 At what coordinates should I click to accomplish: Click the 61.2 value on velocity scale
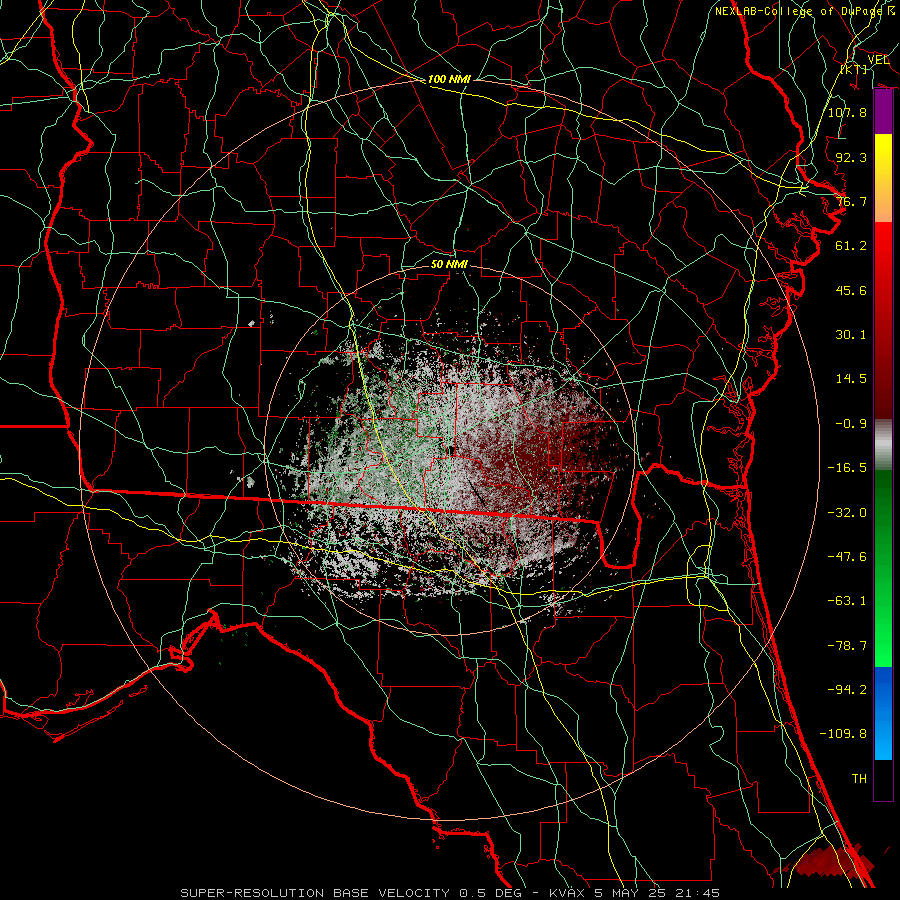click(851, 246)
